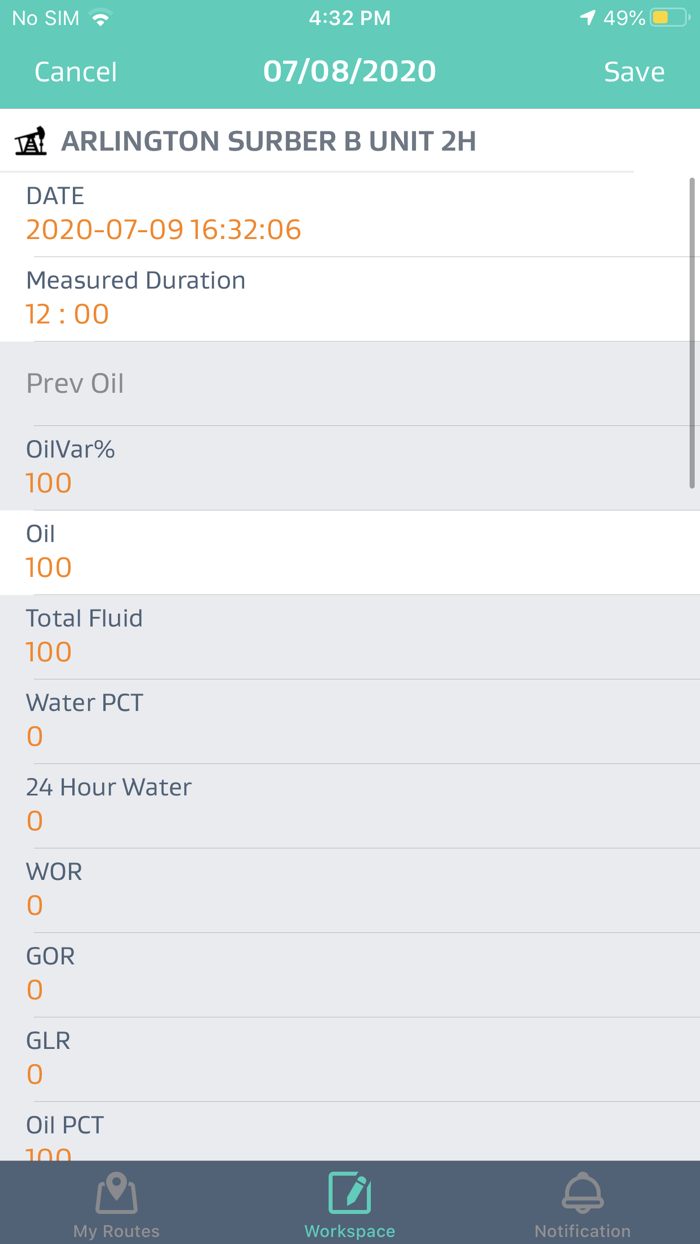Edit the DATE value field

(163, 230)
